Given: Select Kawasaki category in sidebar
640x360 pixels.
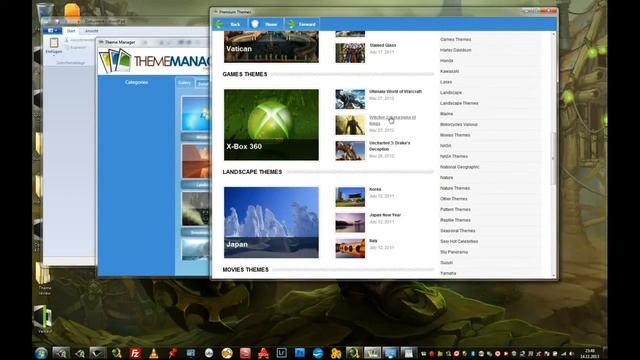Looking at the screenshot, I should [x=449, y=71].
